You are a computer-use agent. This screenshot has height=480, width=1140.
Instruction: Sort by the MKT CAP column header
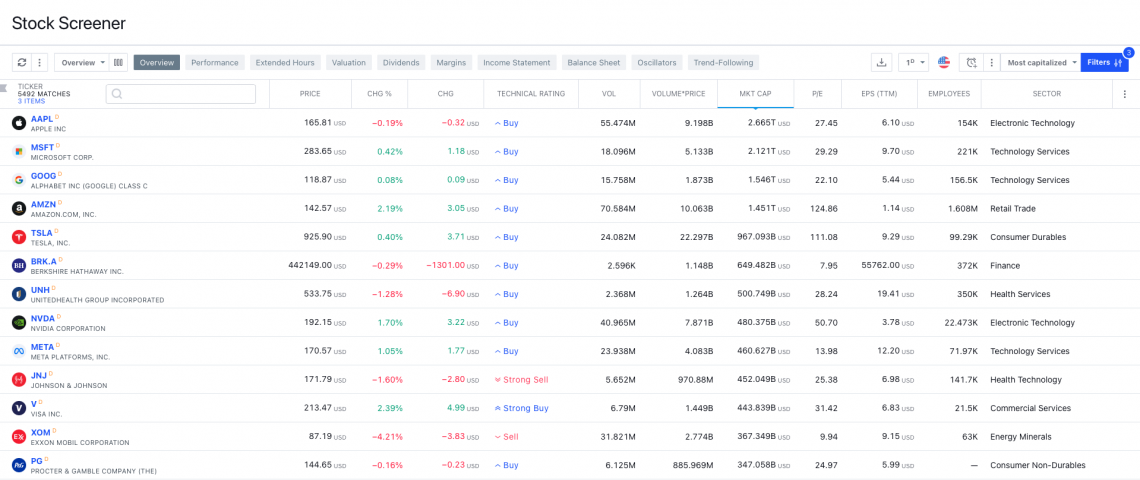755,94
